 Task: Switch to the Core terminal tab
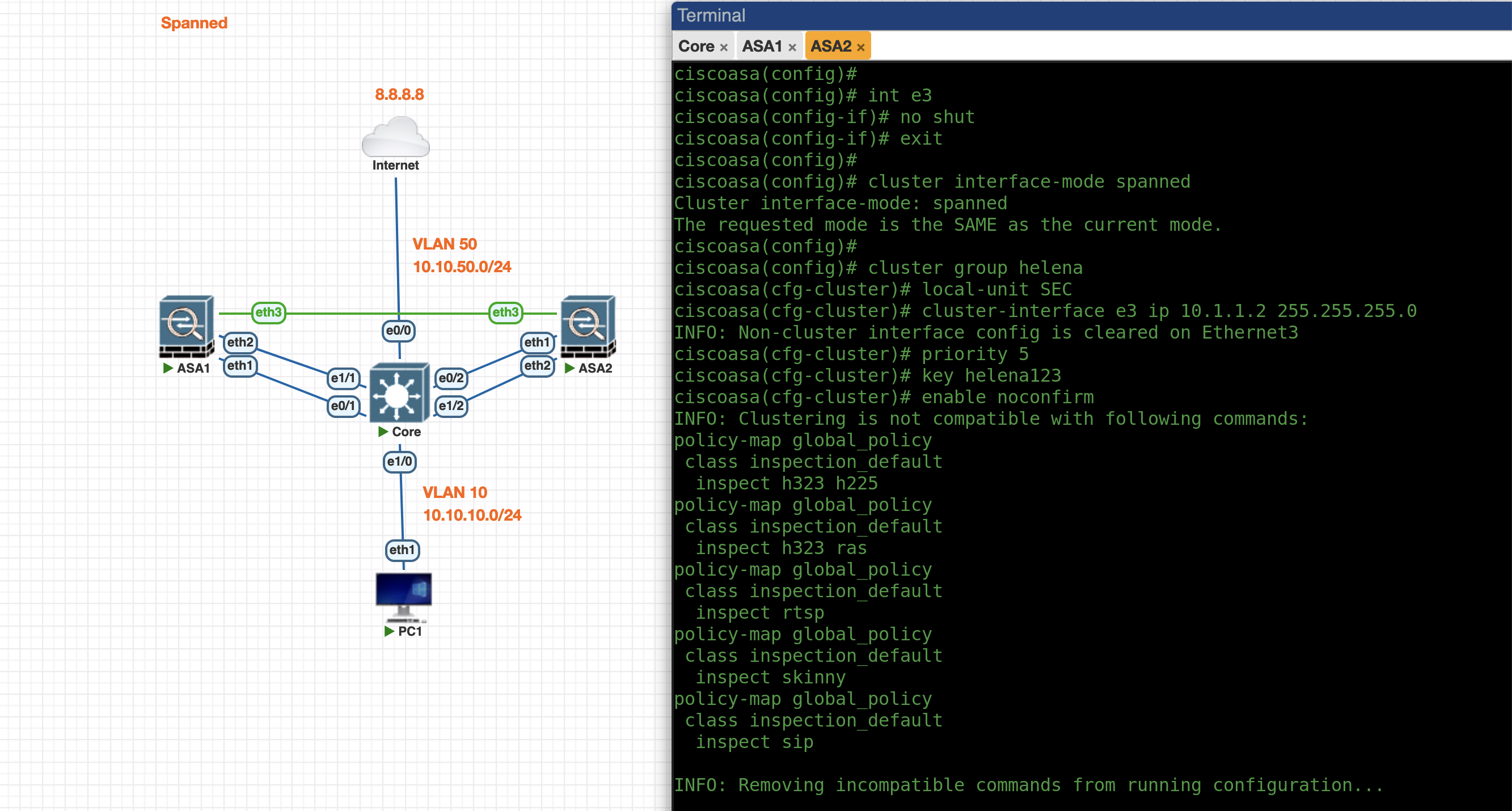(696, 47)
